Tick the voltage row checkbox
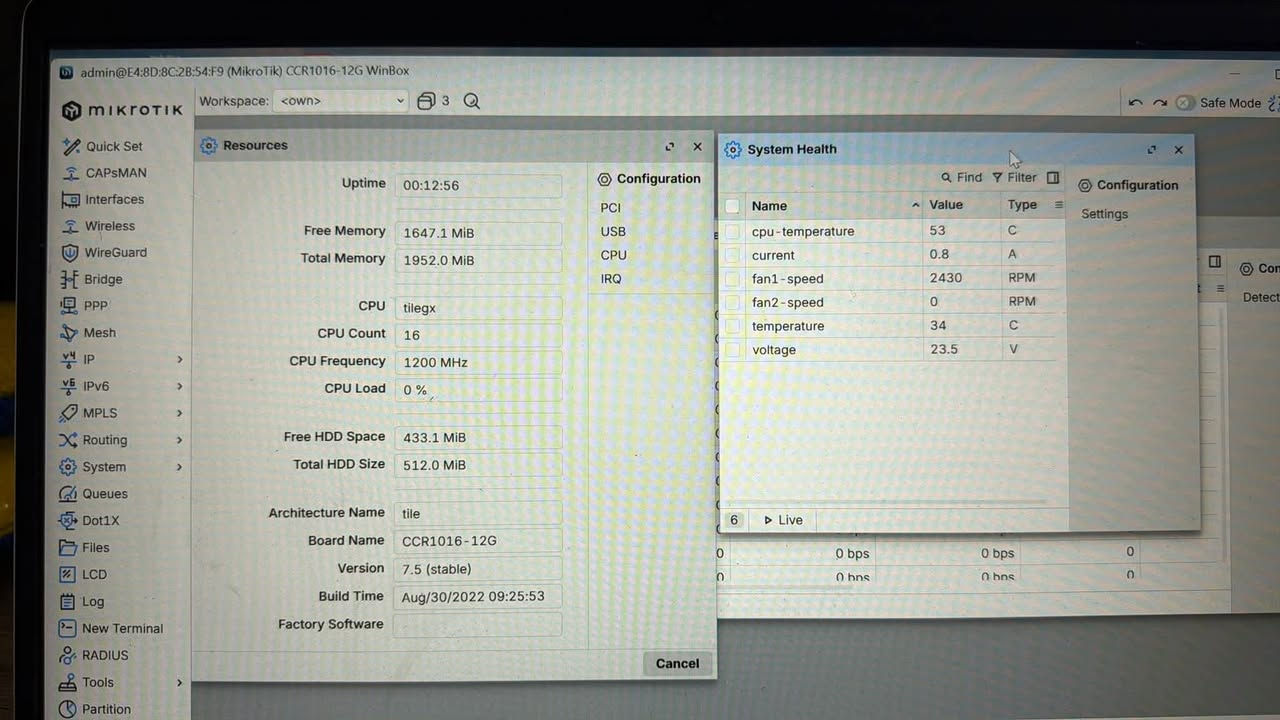 [x=733, y=349]
